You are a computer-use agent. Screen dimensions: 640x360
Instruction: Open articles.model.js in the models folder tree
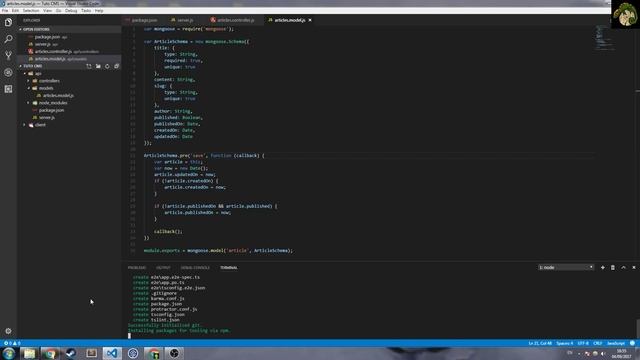tap(58, 96)
